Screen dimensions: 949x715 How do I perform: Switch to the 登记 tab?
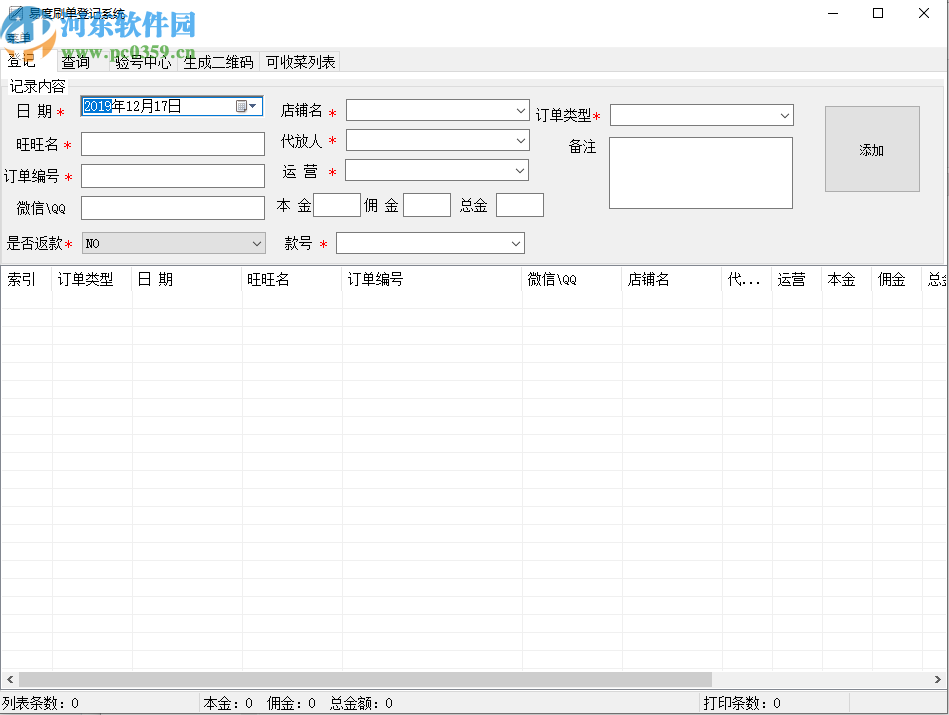pyautogui.click(x=22, y=61)
